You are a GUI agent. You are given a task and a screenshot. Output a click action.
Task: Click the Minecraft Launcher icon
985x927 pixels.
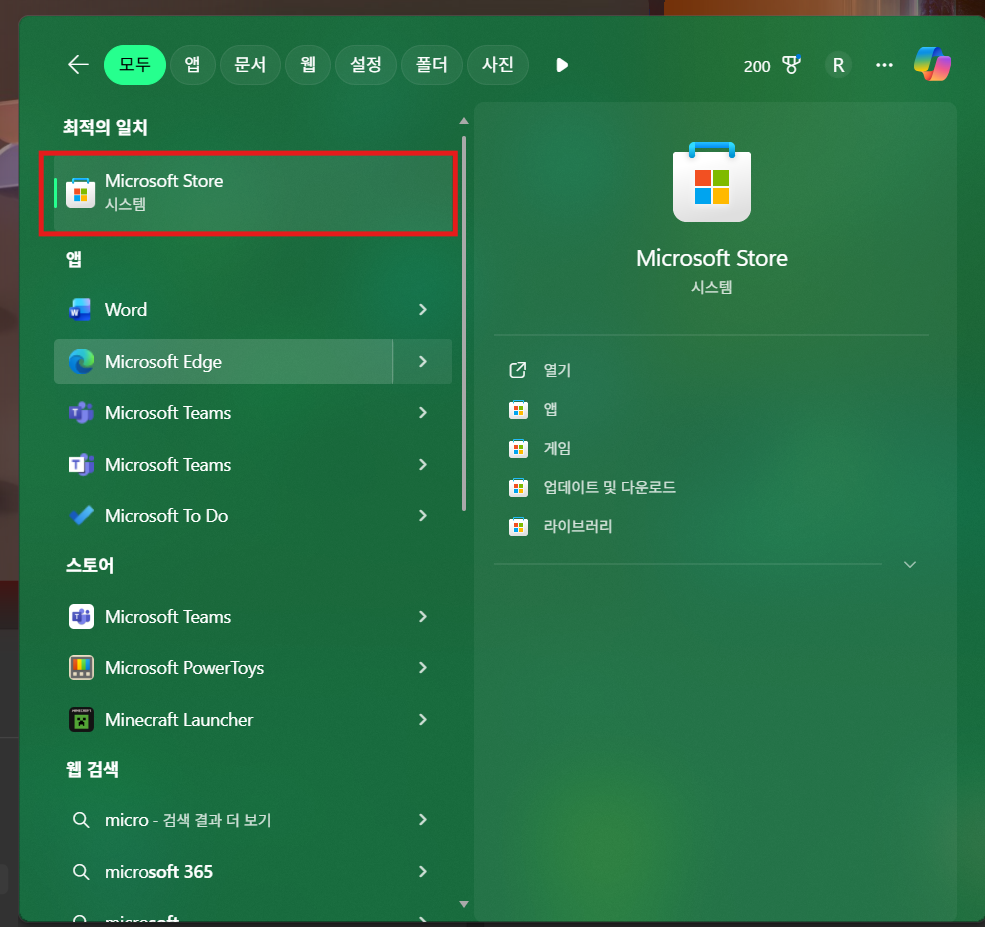point(81,720)
